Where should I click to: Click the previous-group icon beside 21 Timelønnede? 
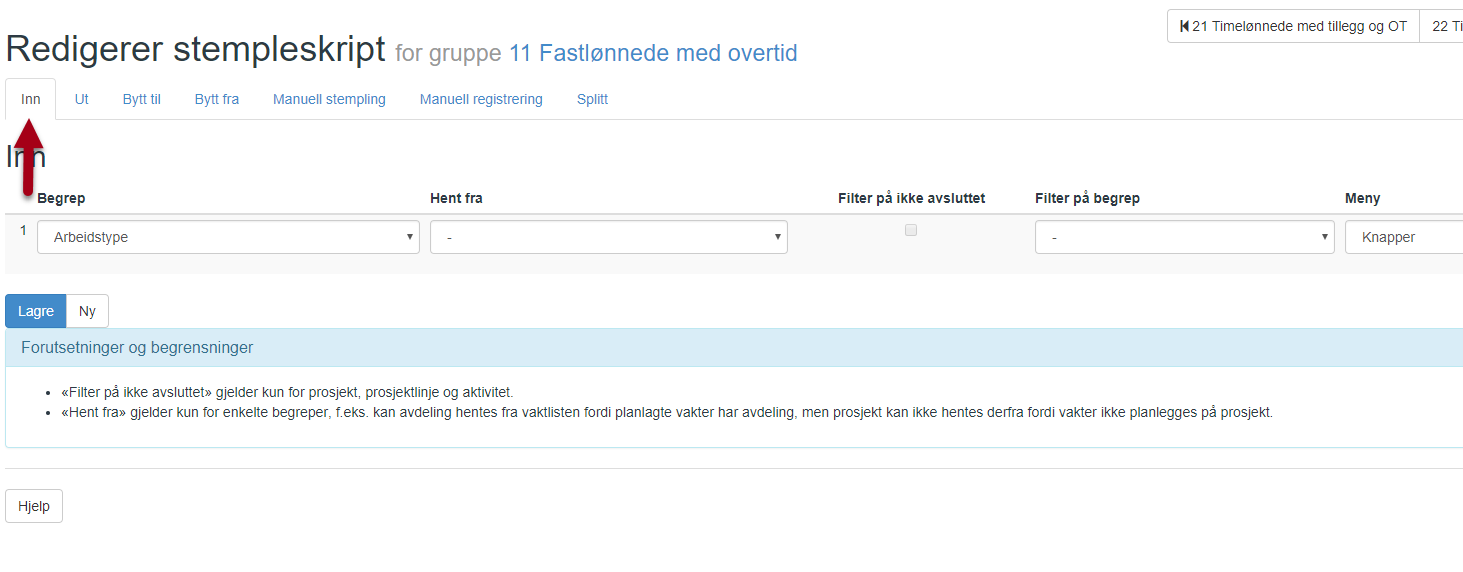tap(1185, 27)
